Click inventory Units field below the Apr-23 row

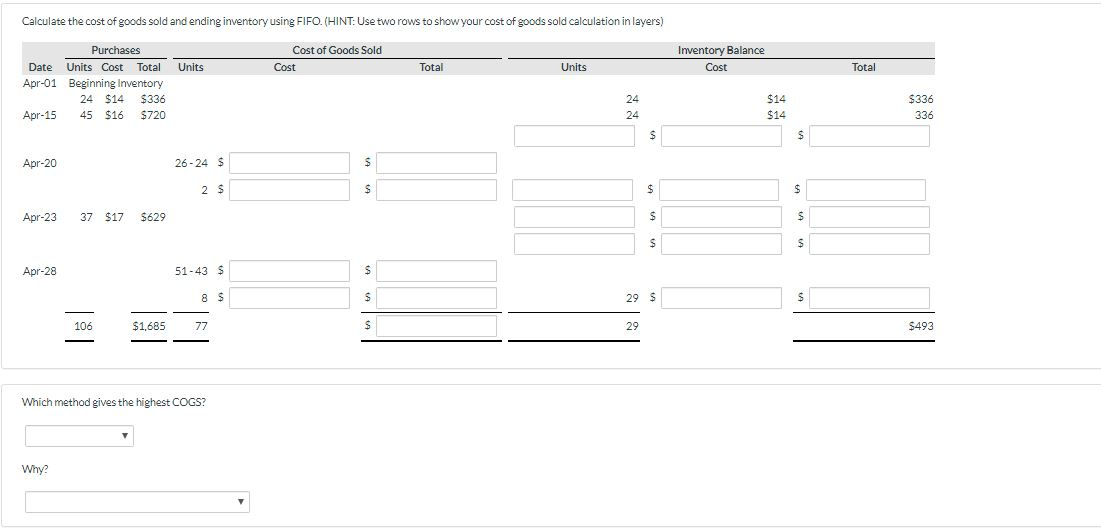point(574,244)
